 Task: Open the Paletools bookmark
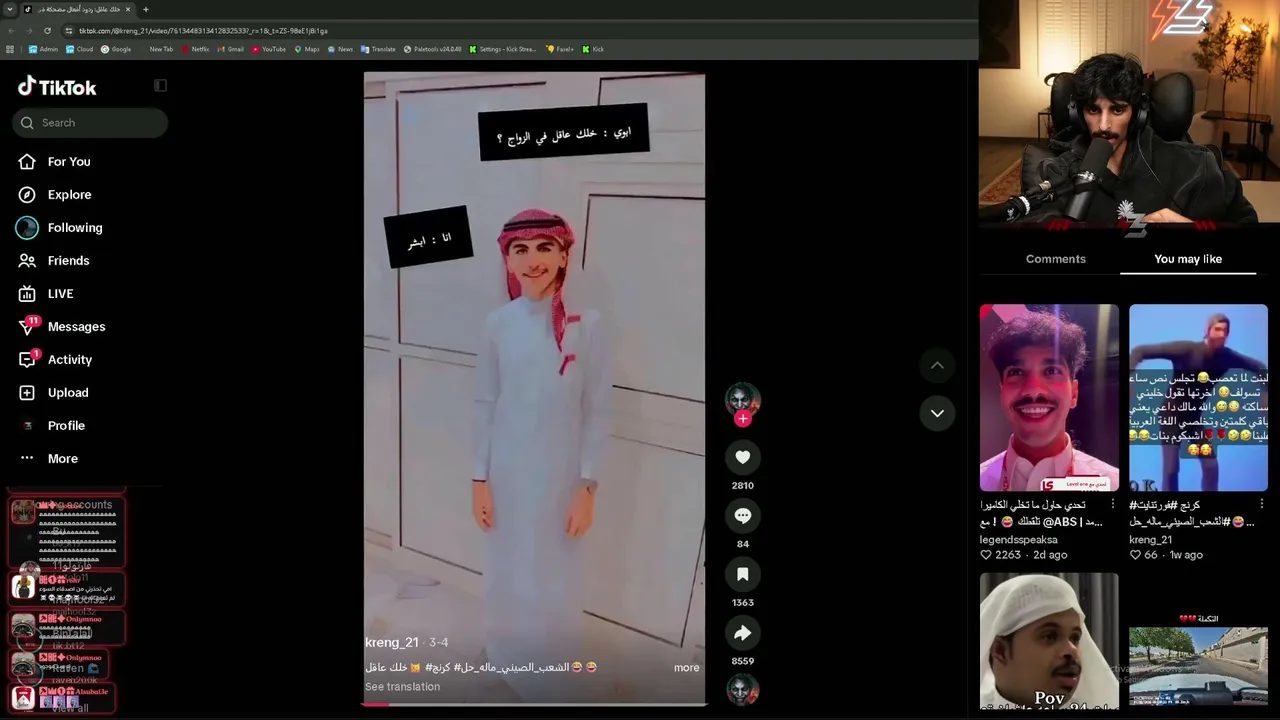coord(432,49)
